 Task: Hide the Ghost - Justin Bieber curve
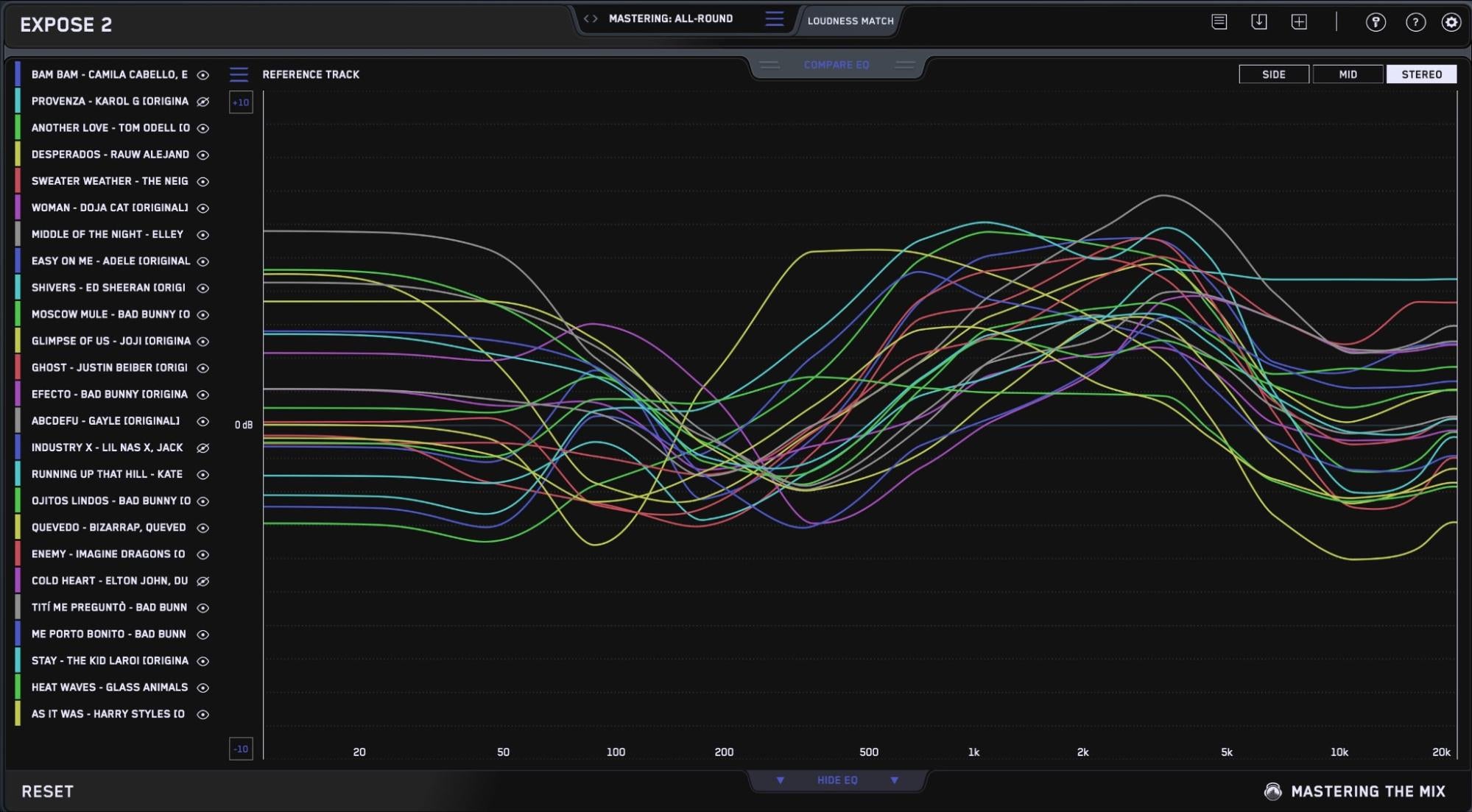(203, 367)
